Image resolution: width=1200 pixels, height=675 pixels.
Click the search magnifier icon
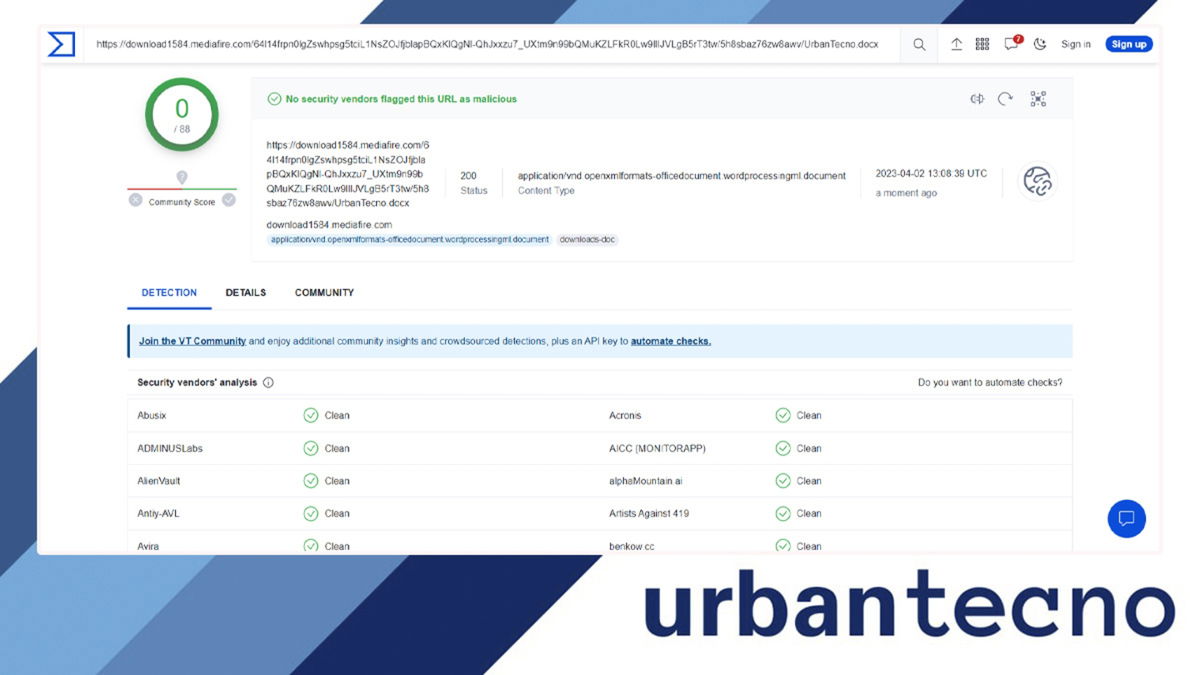[x=919, y=44]
